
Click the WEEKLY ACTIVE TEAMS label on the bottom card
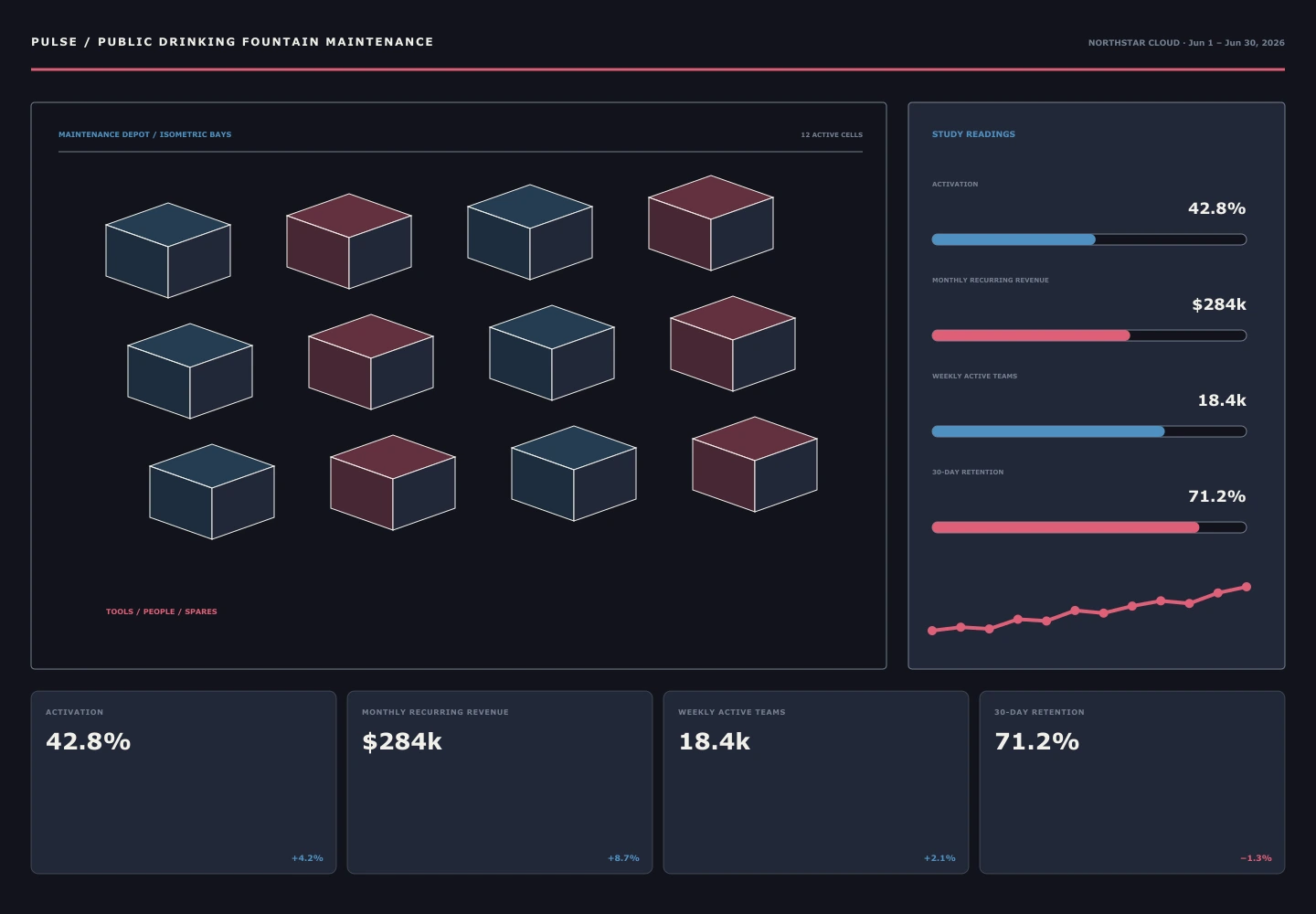click(x=732, y=712)
